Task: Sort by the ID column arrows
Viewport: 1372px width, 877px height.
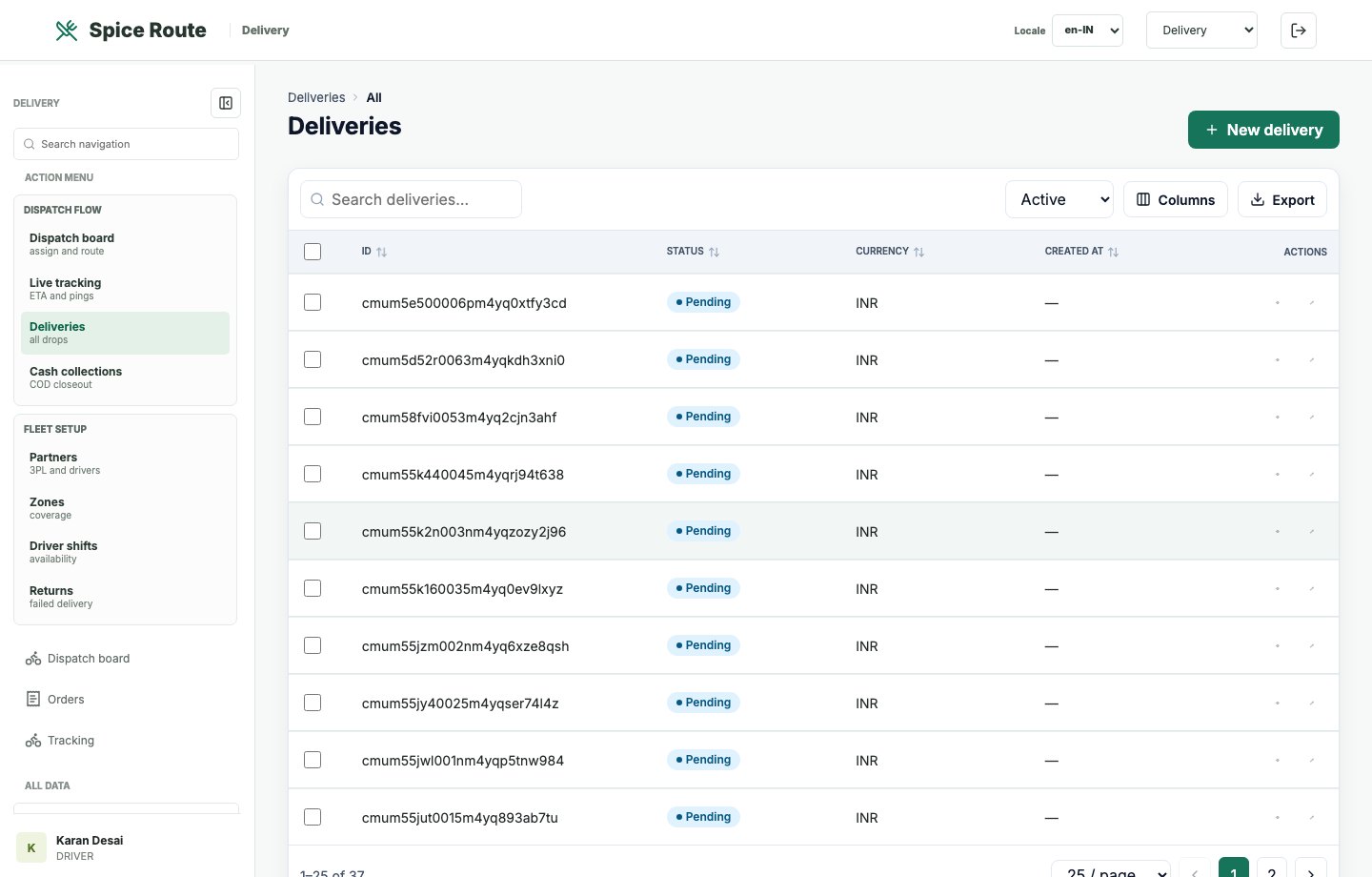Action: pos(382,252)
